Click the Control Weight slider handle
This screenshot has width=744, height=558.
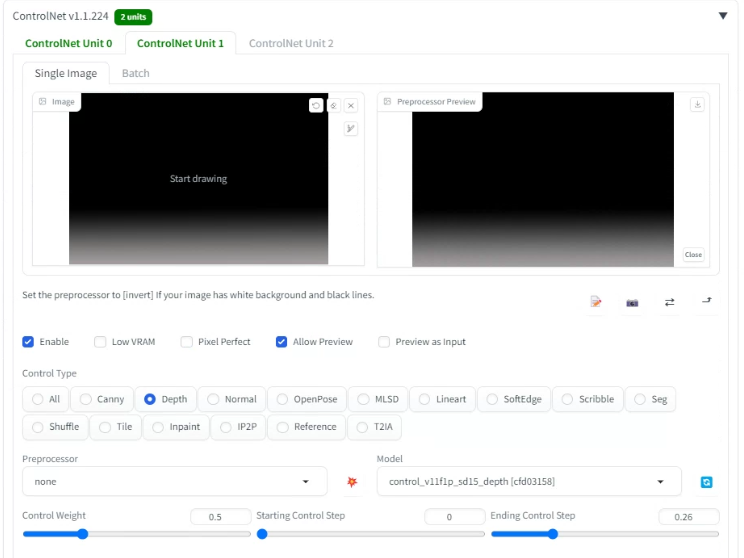pos(83,534)
